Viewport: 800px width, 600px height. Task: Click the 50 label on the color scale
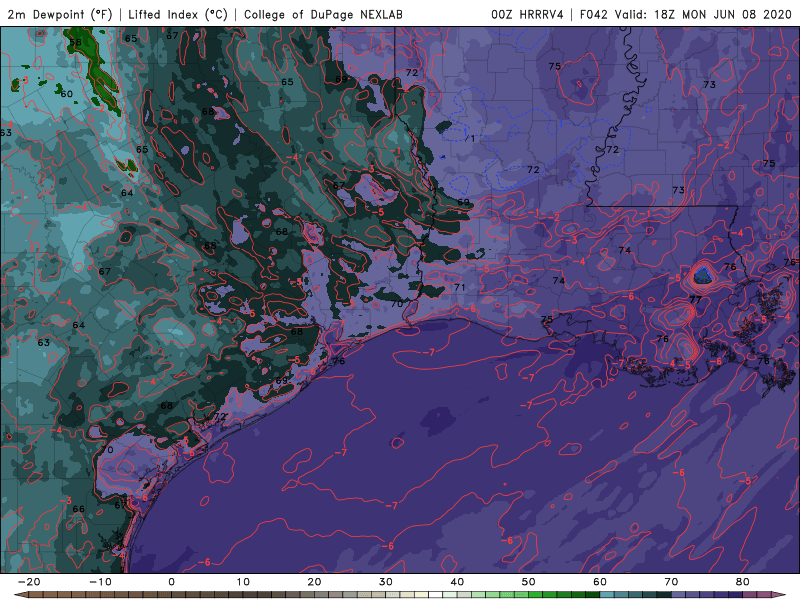(x=529, y=582)
